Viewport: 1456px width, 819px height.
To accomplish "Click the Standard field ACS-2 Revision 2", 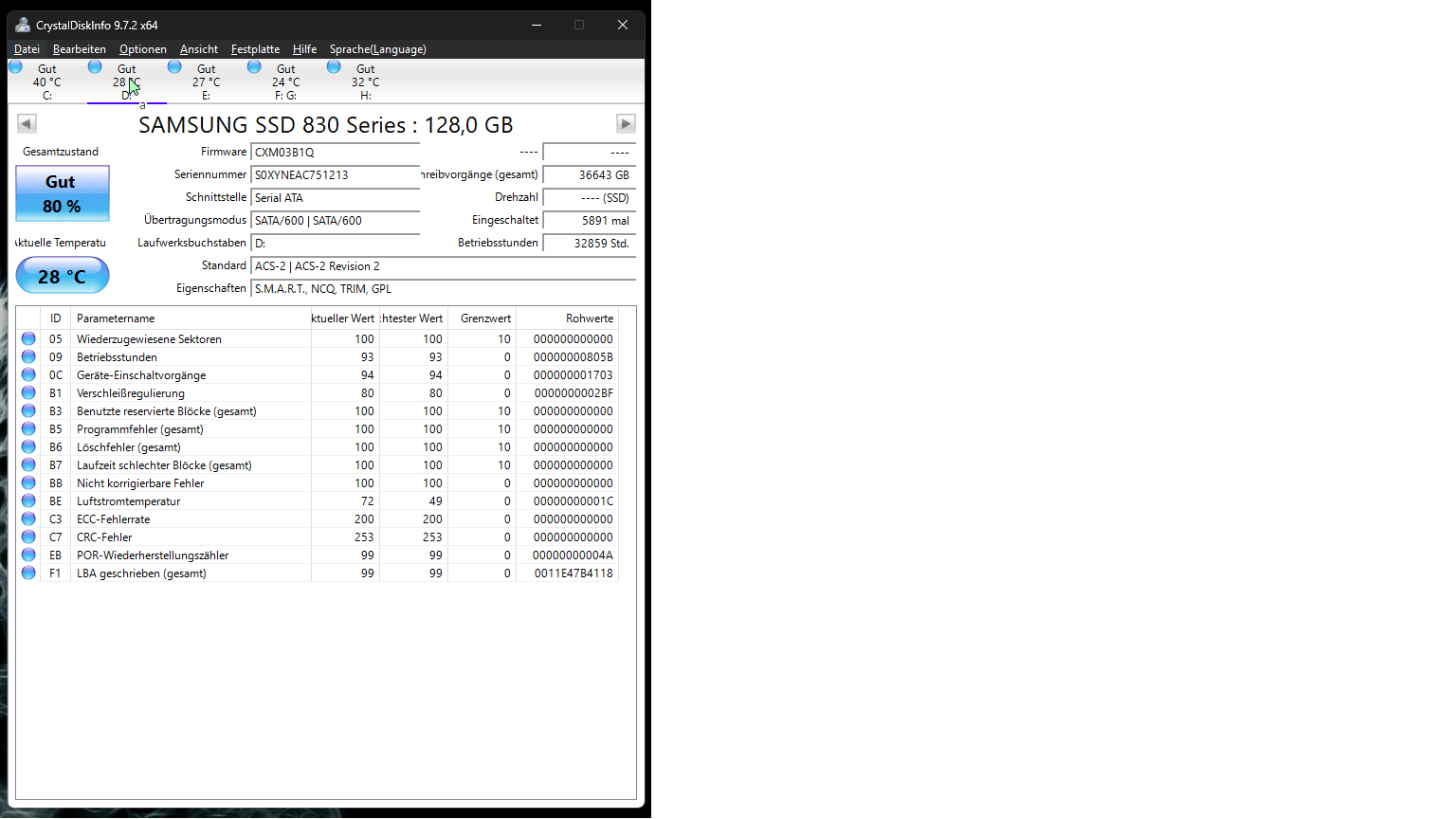I will coord(444,265).
